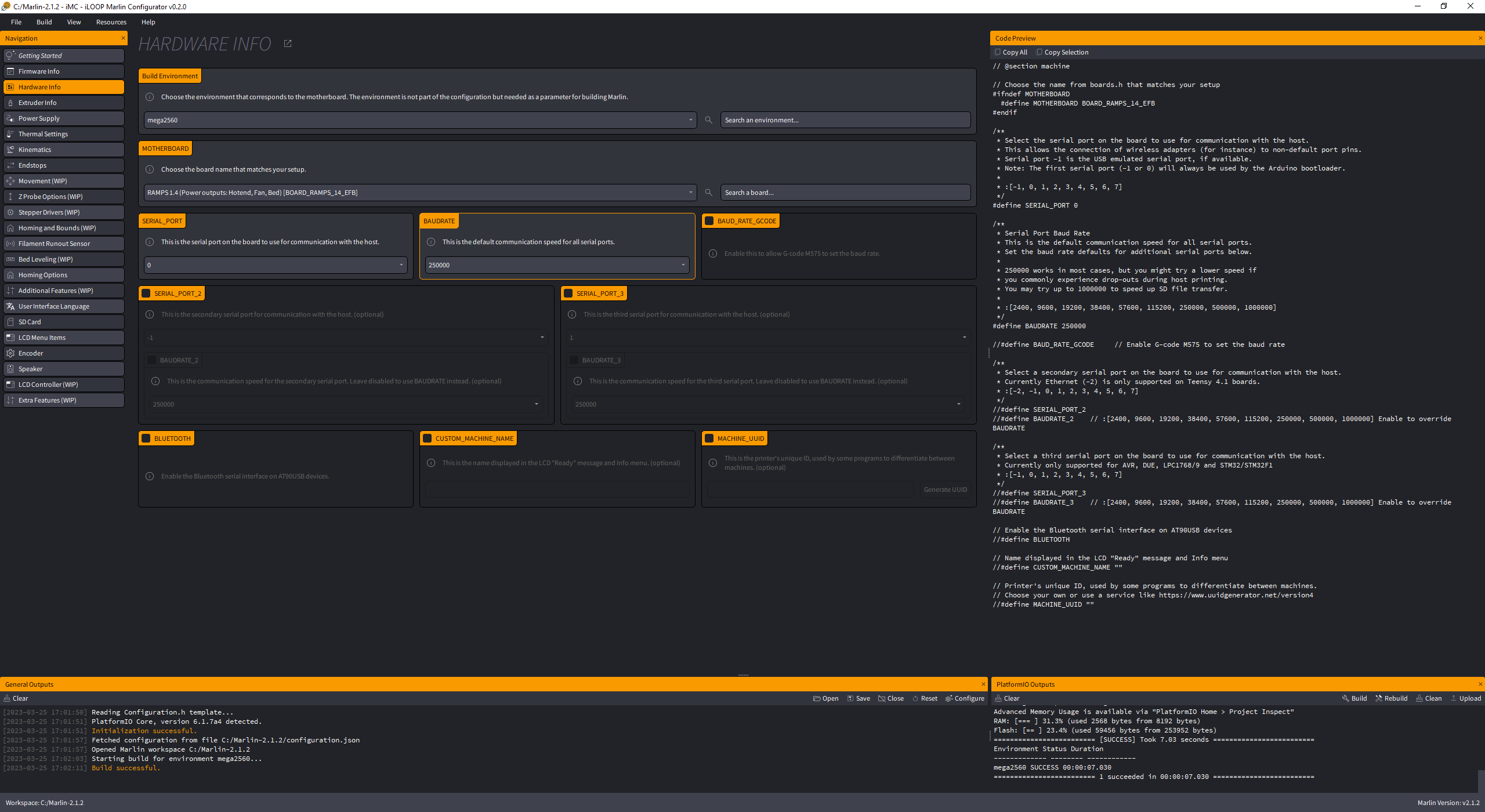
Task: Enable SERIAL_PORT_2 checkbox
Action: pyautogui.click(x=146, y=293)
